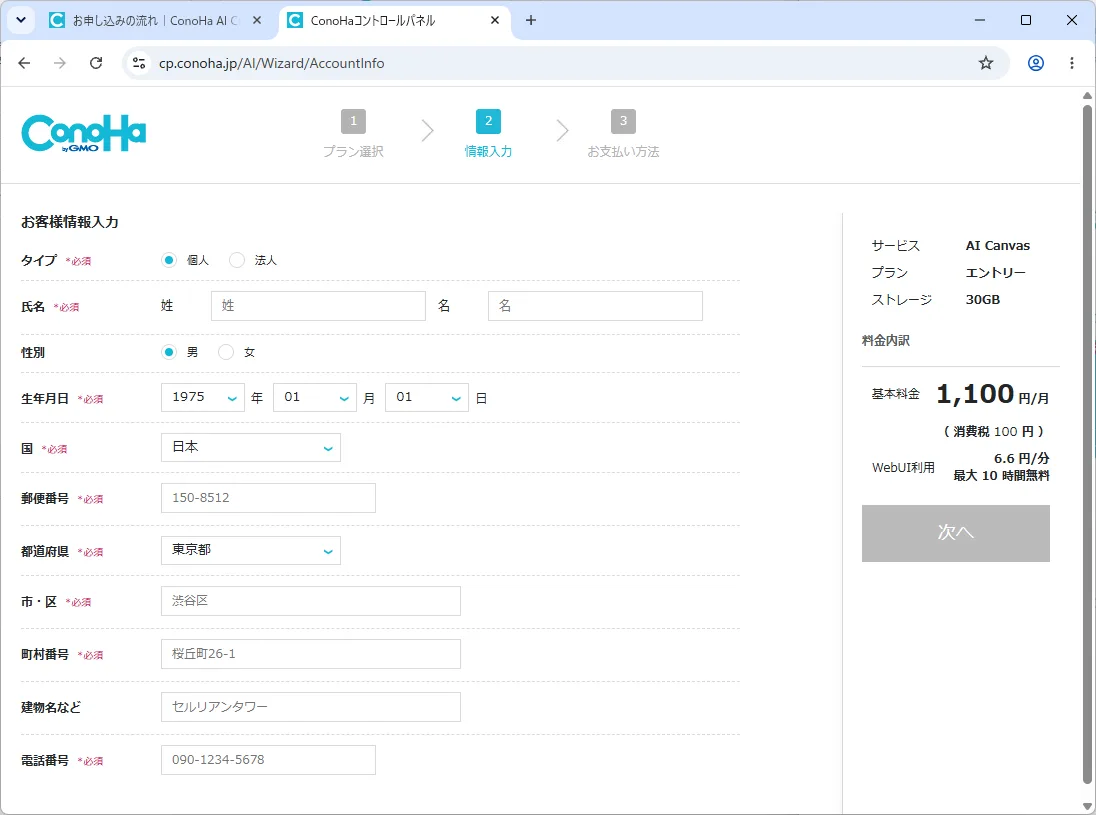This screenshot has height=815, width=1096.
Task: Click the 次へ button
Action: click(956, 533)
